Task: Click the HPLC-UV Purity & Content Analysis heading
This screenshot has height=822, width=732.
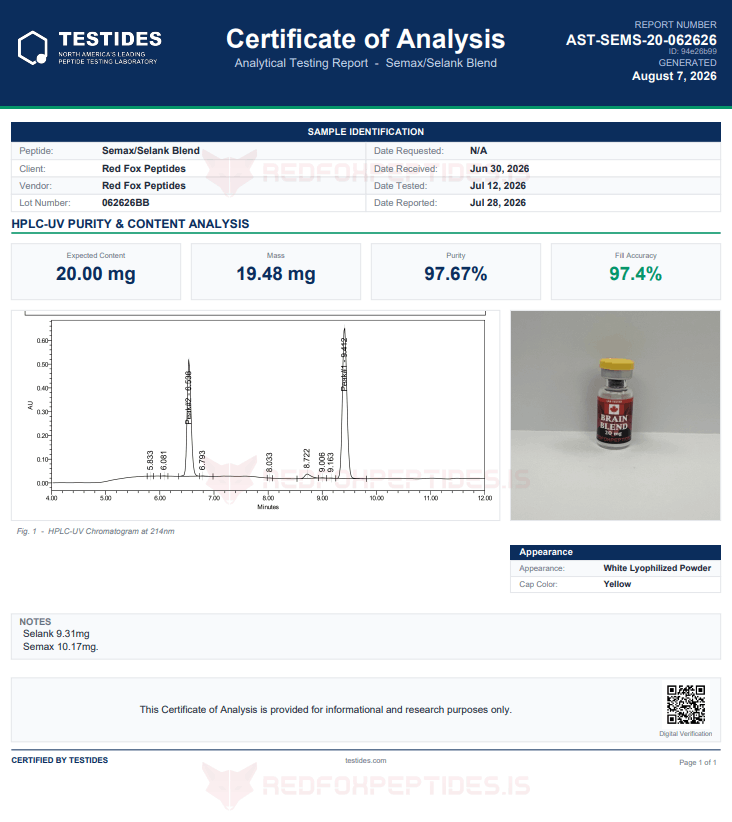Action: pyautogui.click(x=130, y=224)
